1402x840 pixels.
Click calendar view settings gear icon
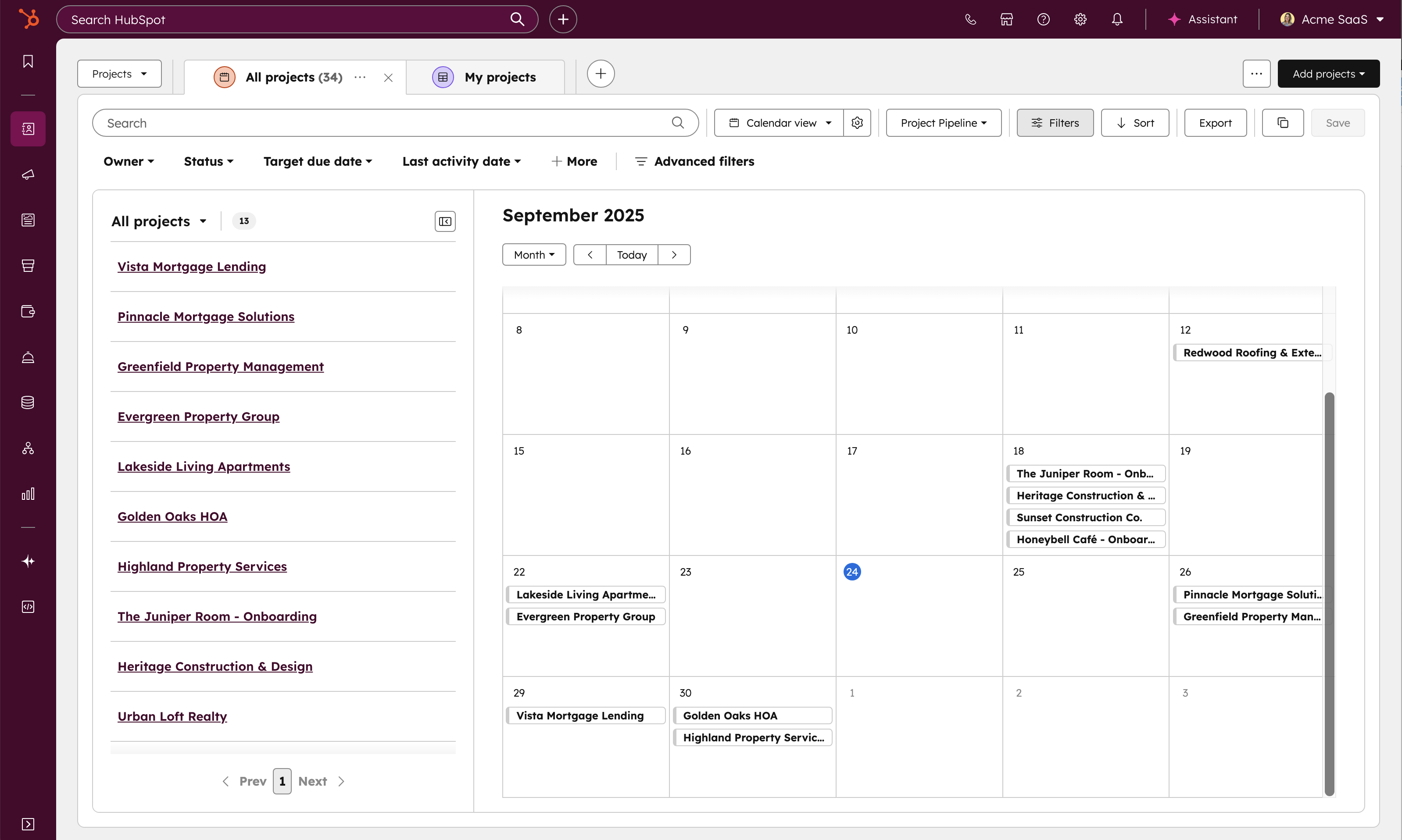[x=857, y=123]
